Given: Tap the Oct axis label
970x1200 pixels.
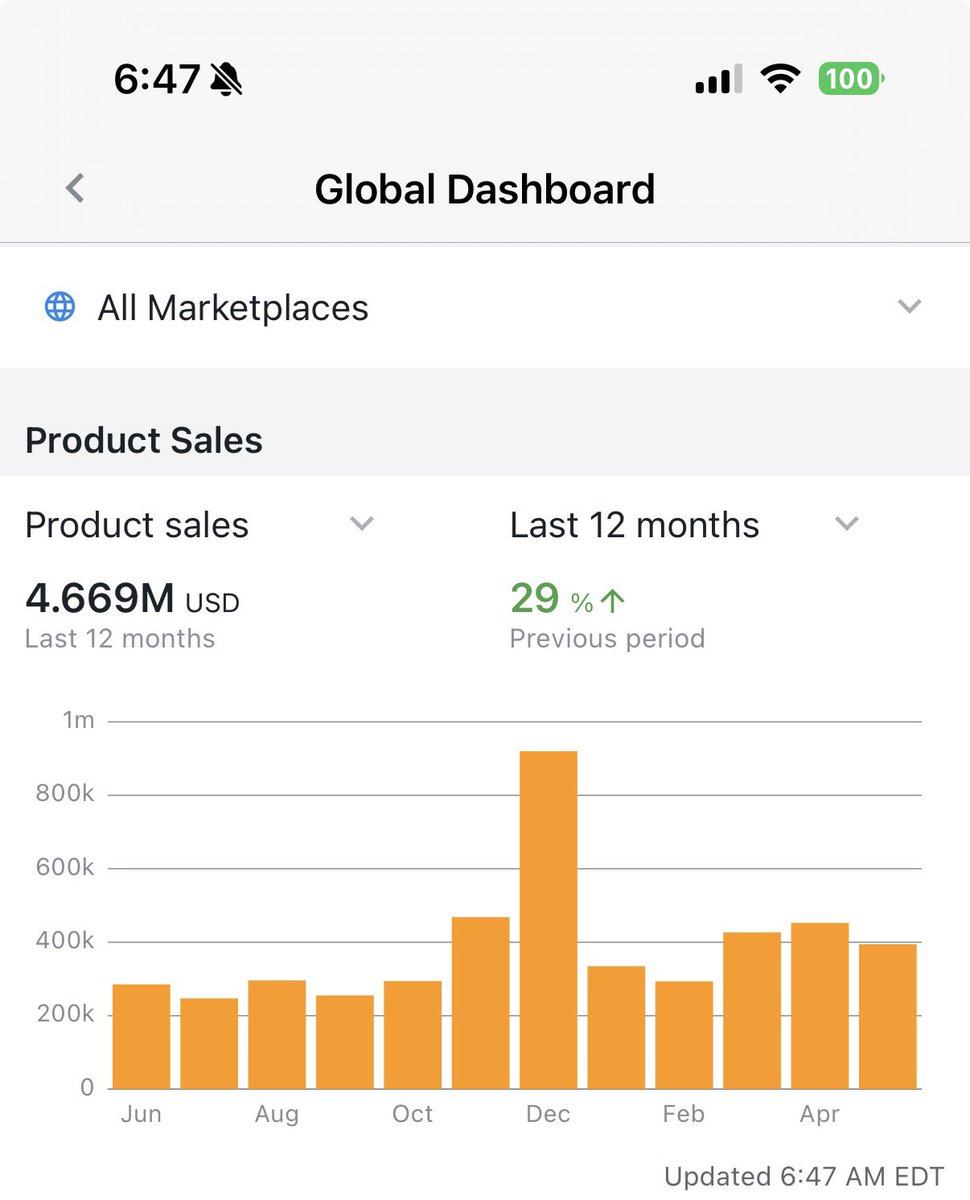Looking at the screenshot, I should [412, 1114].
